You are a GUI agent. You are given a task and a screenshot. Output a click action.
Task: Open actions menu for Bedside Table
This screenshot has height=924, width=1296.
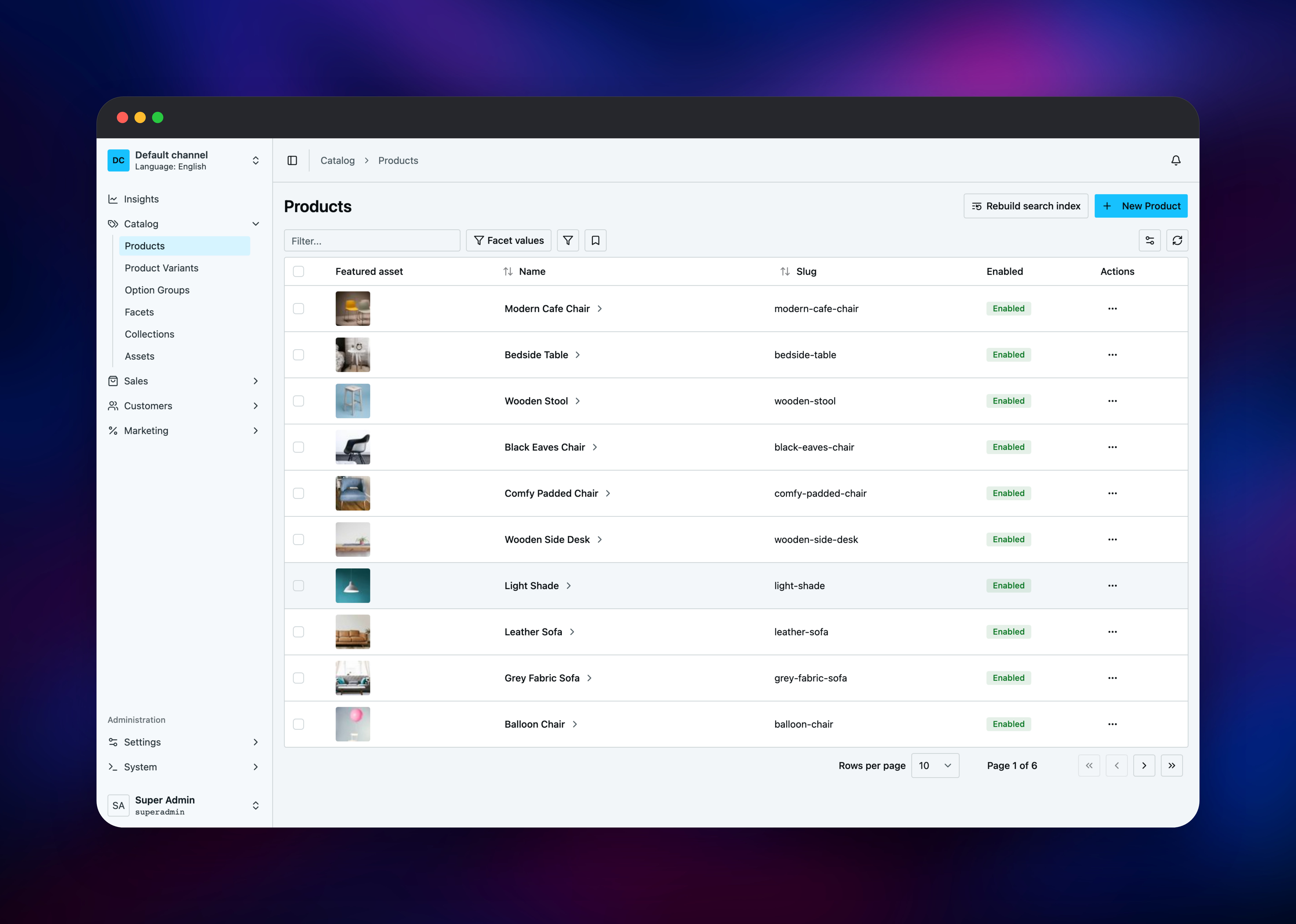coord(1112,355)
